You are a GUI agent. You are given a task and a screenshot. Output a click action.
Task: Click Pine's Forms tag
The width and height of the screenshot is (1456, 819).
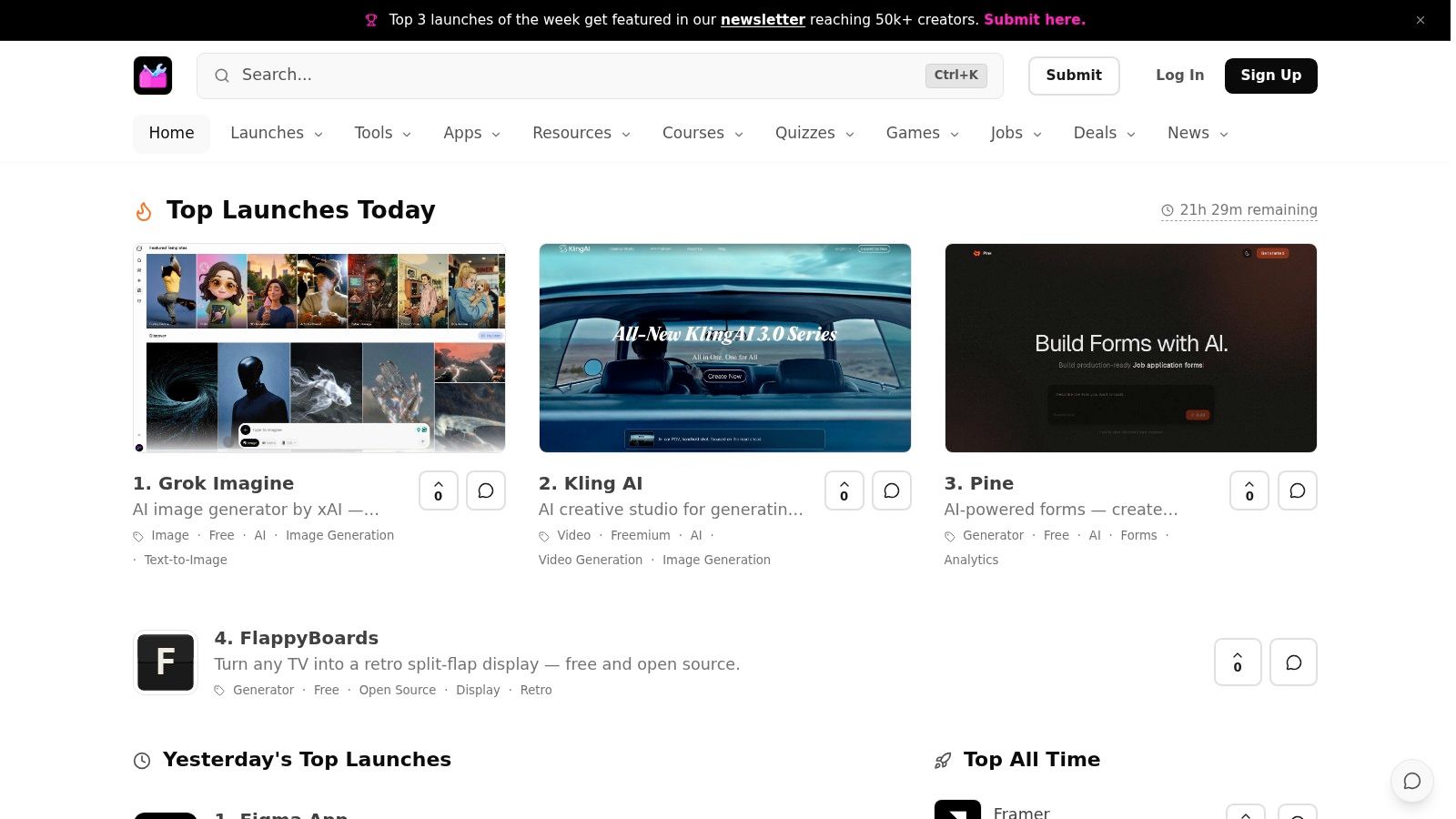click(x=1138, y=535)
